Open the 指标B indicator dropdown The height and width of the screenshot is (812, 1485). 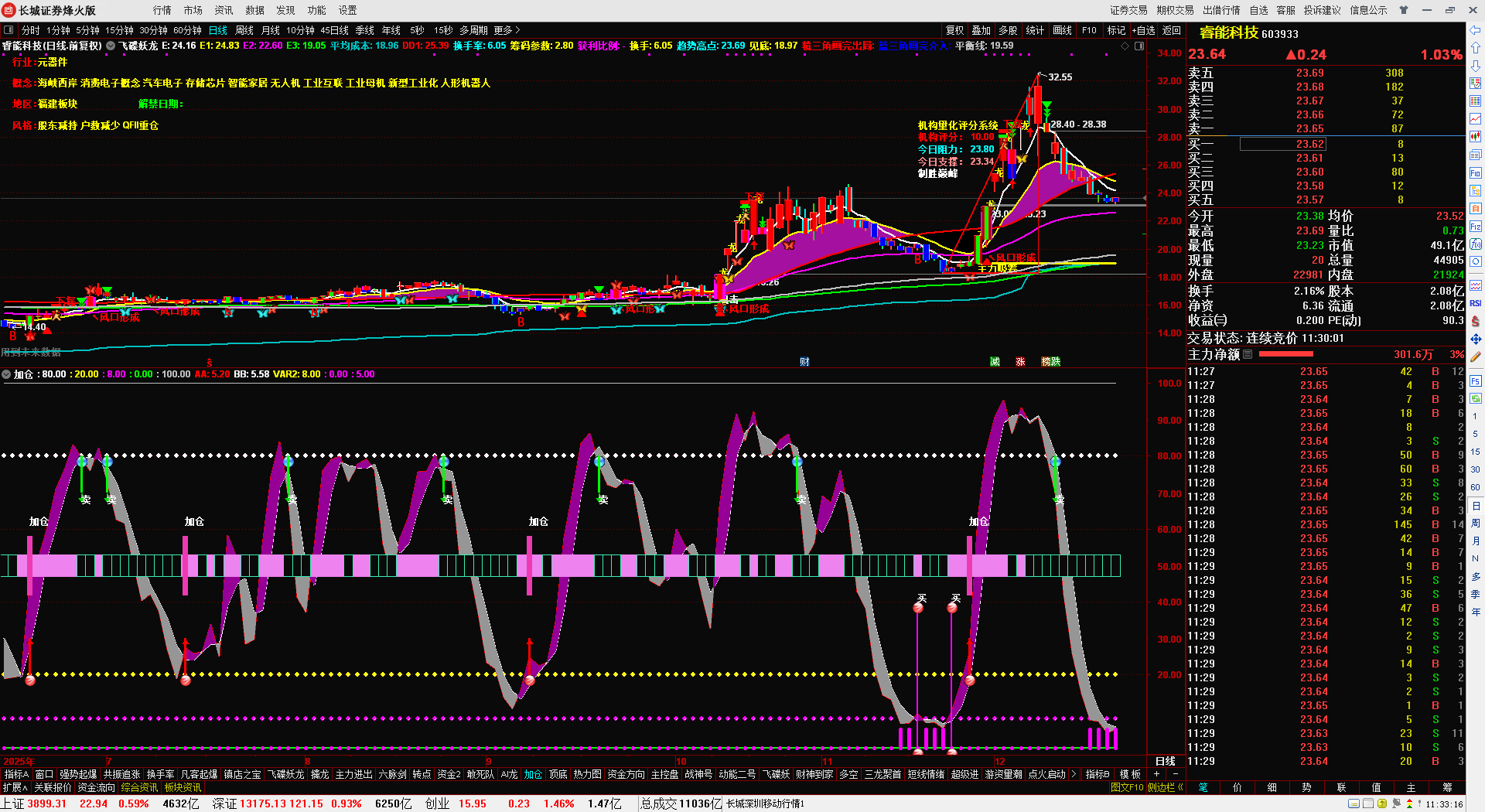point(1098,774)
